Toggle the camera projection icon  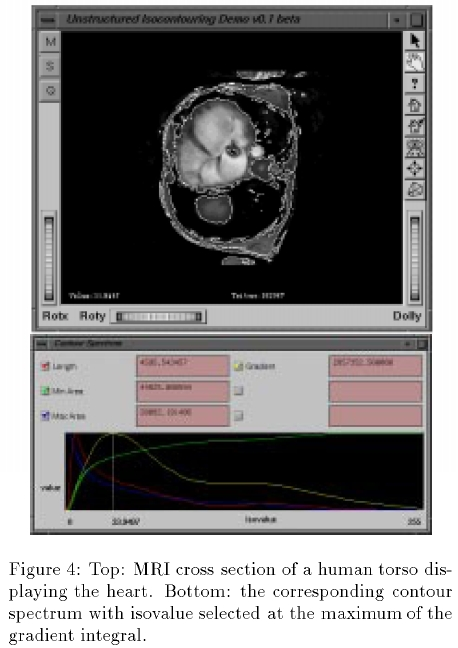(x=415, y=190)
